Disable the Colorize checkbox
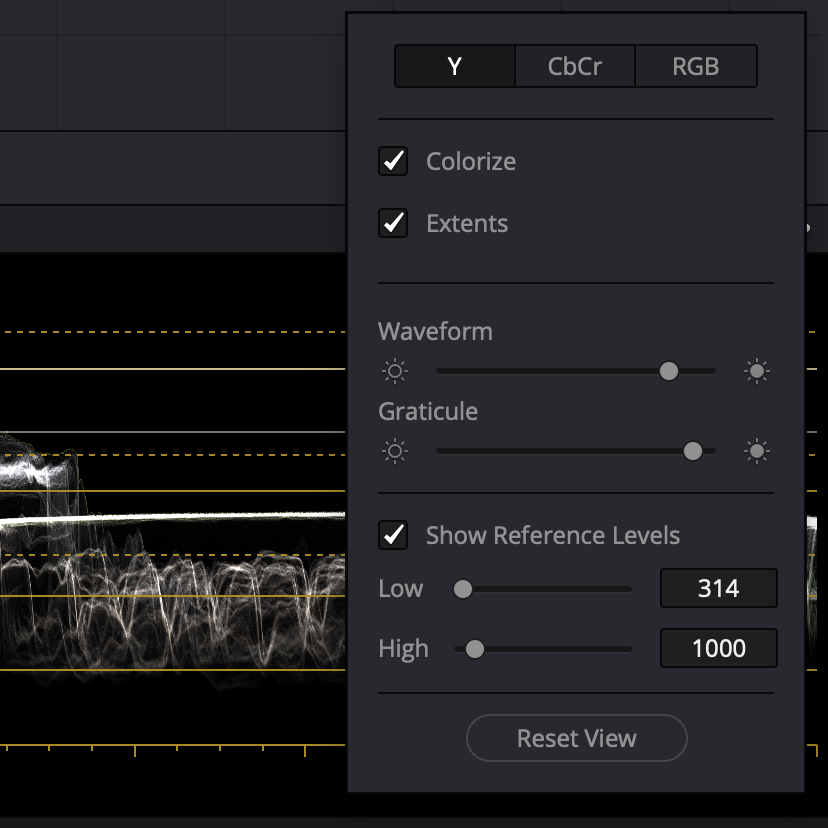 393,161
